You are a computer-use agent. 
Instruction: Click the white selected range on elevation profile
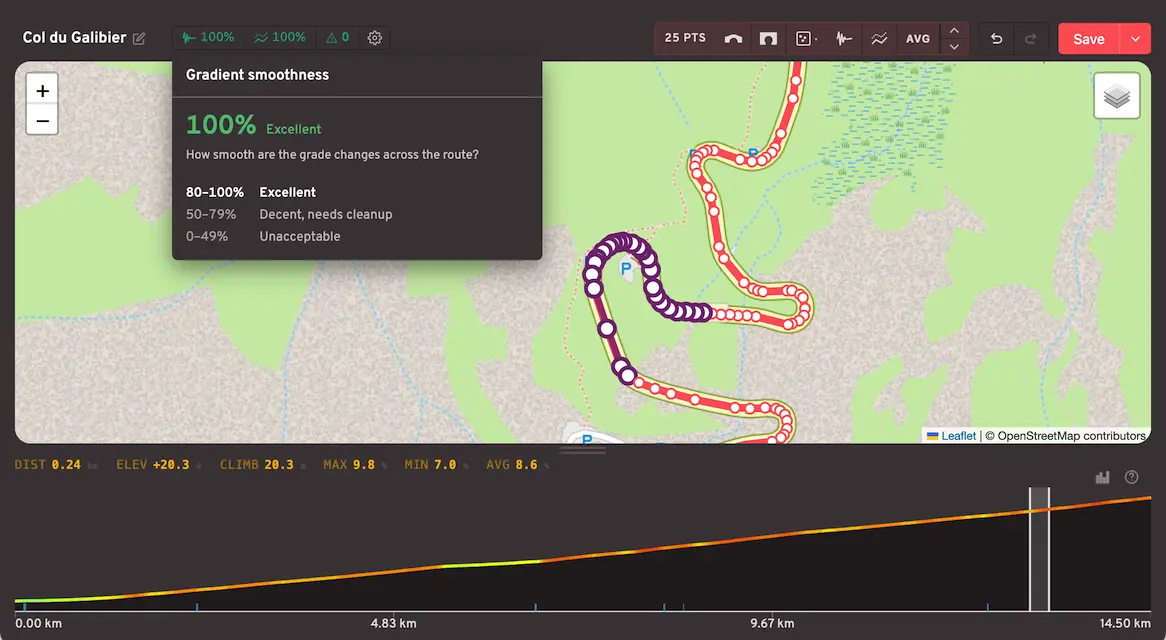(1039, 549)
